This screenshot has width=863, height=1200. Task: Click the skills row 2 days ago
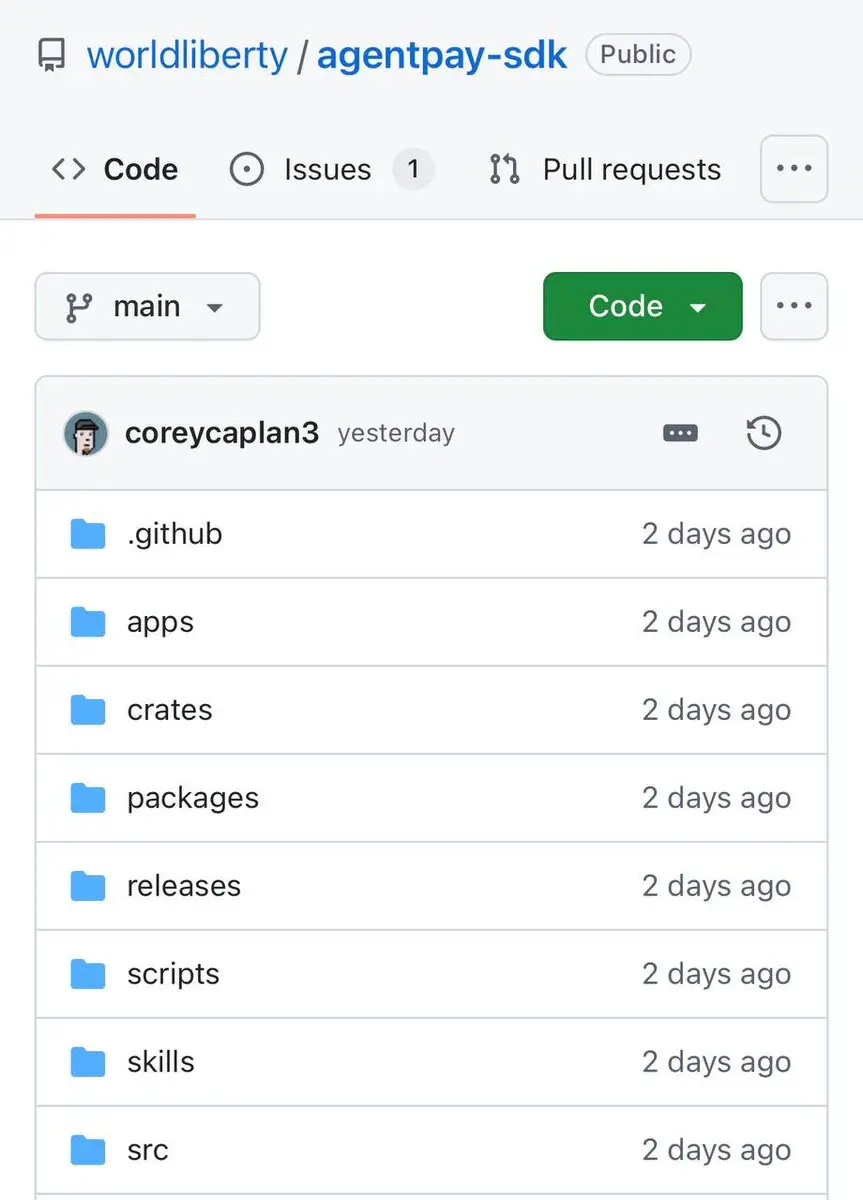coord(716,1062)
